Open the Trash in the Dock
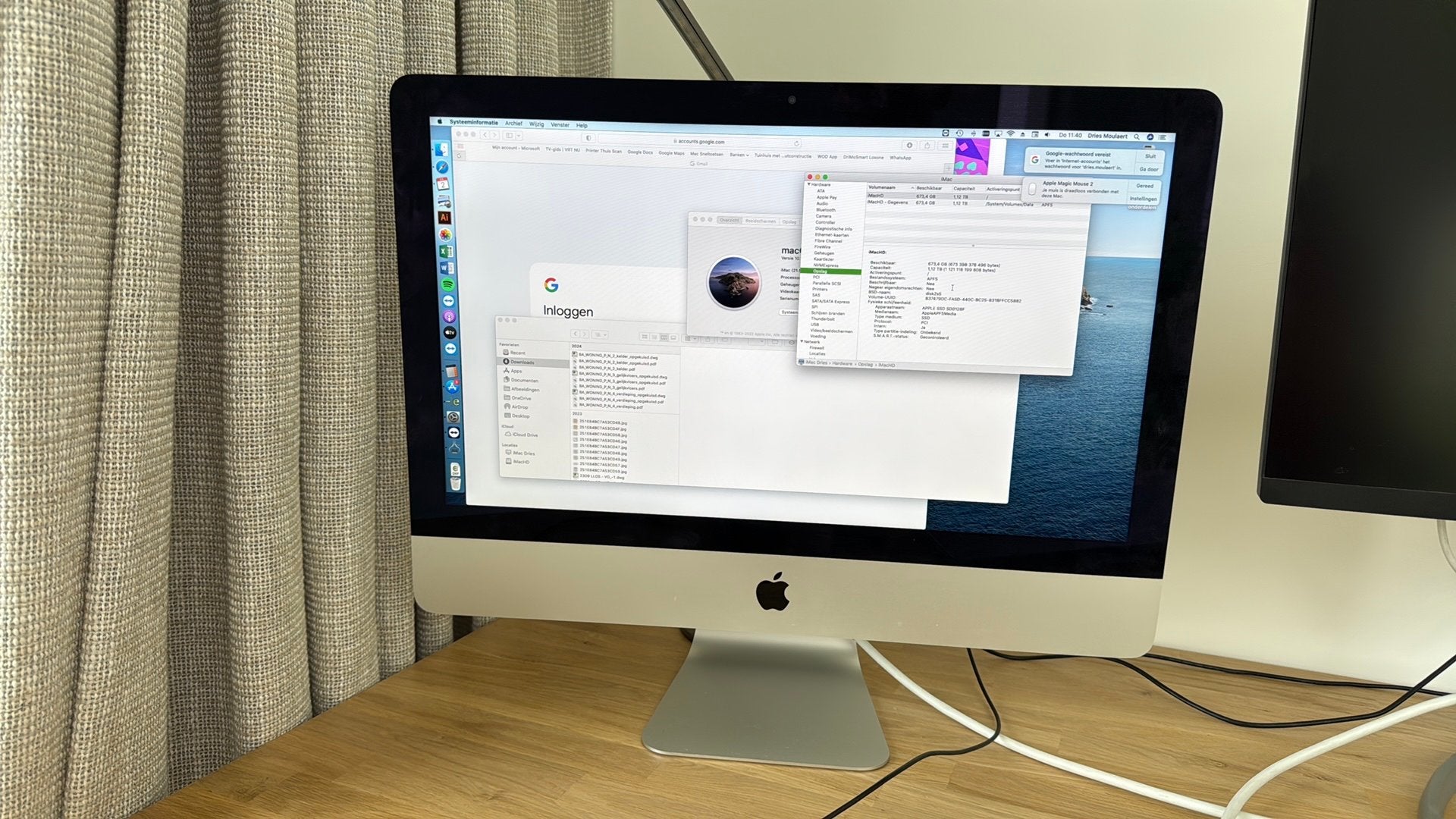1456x819 pixels. coord(456,482)
